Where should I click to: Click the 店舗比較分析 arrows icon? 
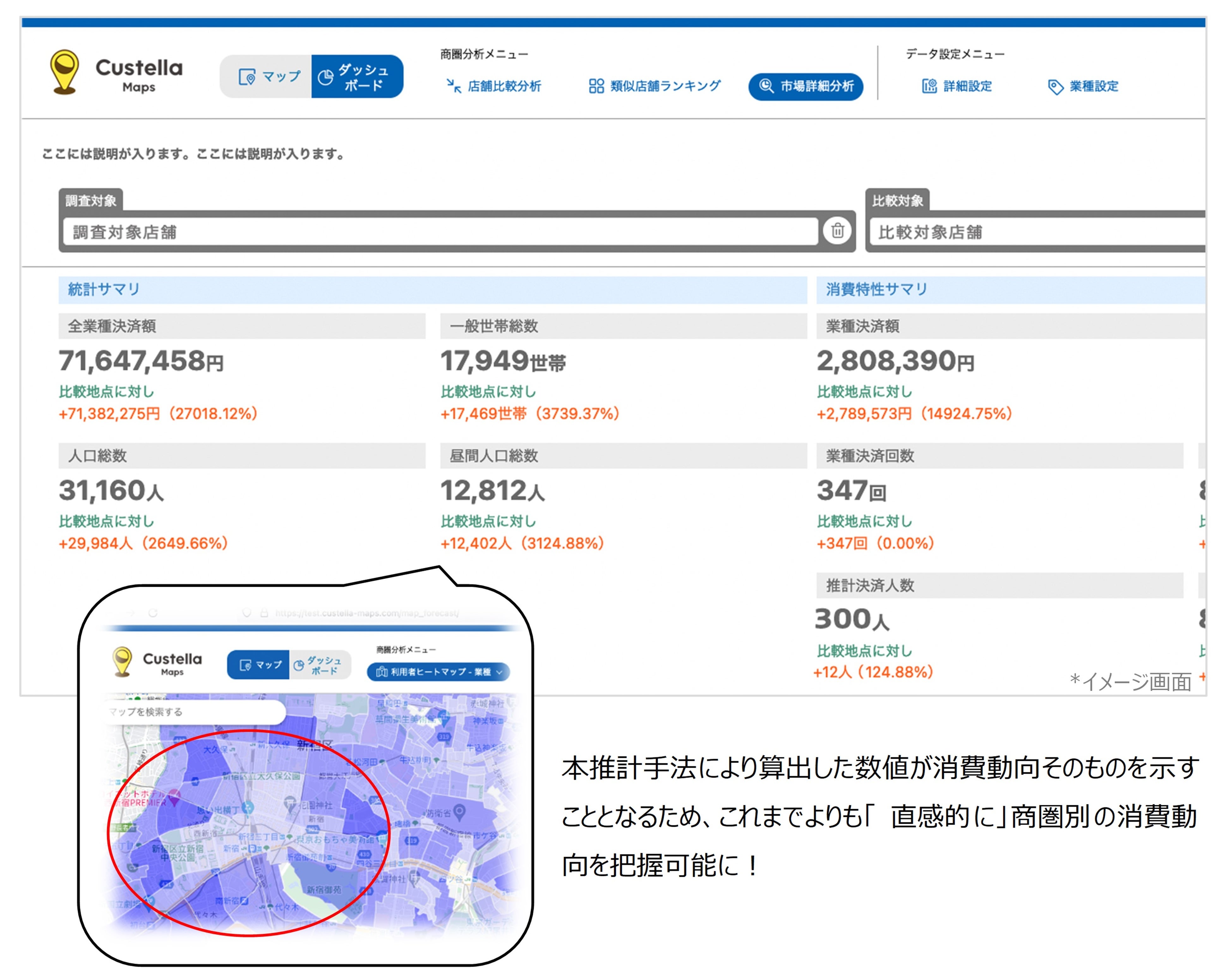453,86
